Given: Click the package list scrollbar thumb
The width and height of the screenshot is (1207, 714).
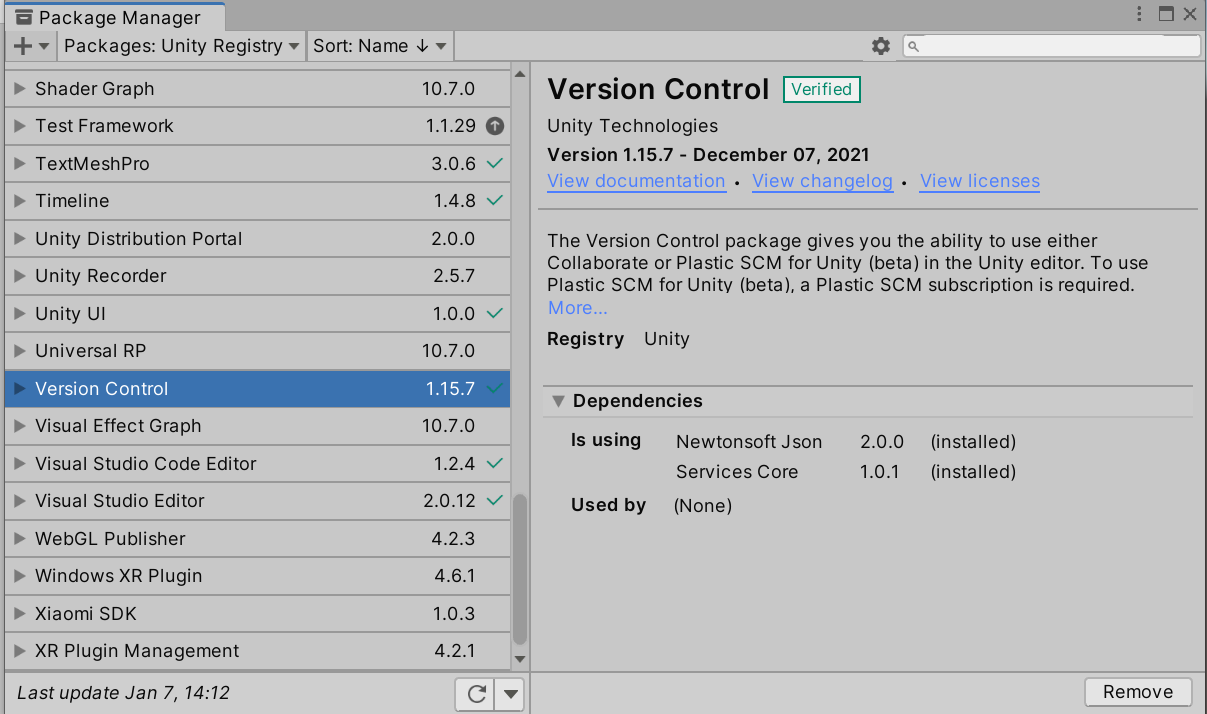Looking at the screenshot, I should (519, 571).
